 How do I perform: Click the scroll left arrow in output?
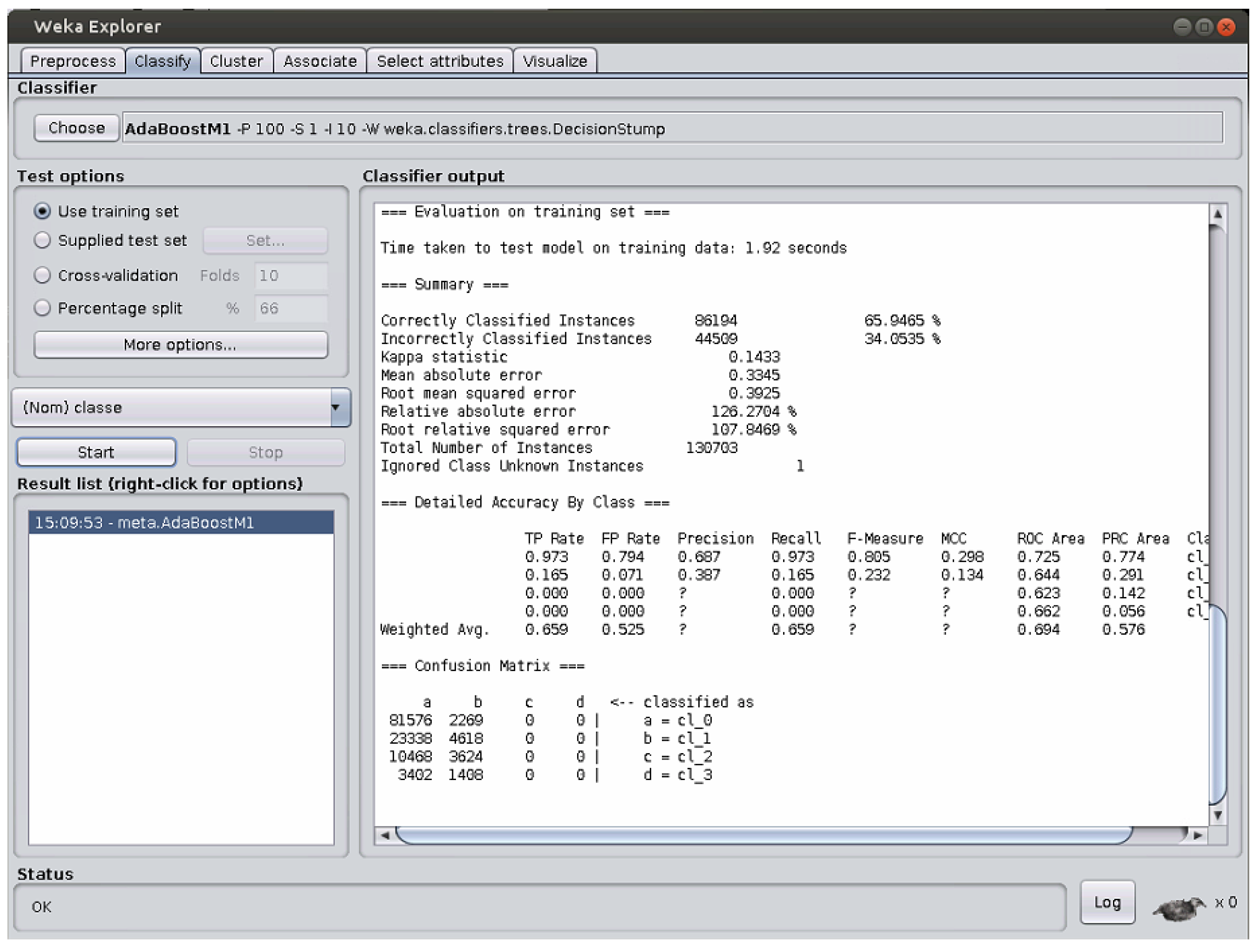click(x=385, y=835)
